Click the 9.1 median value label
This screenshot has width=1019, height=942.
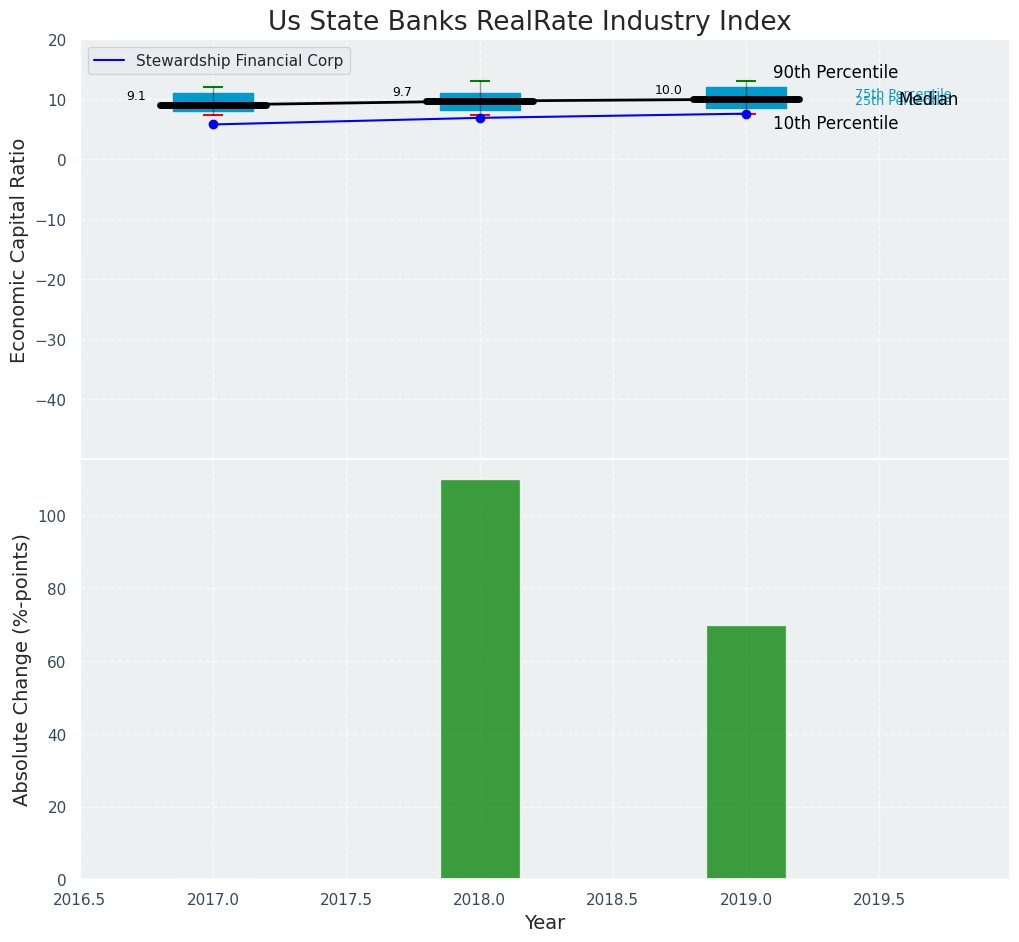[136, 97]
